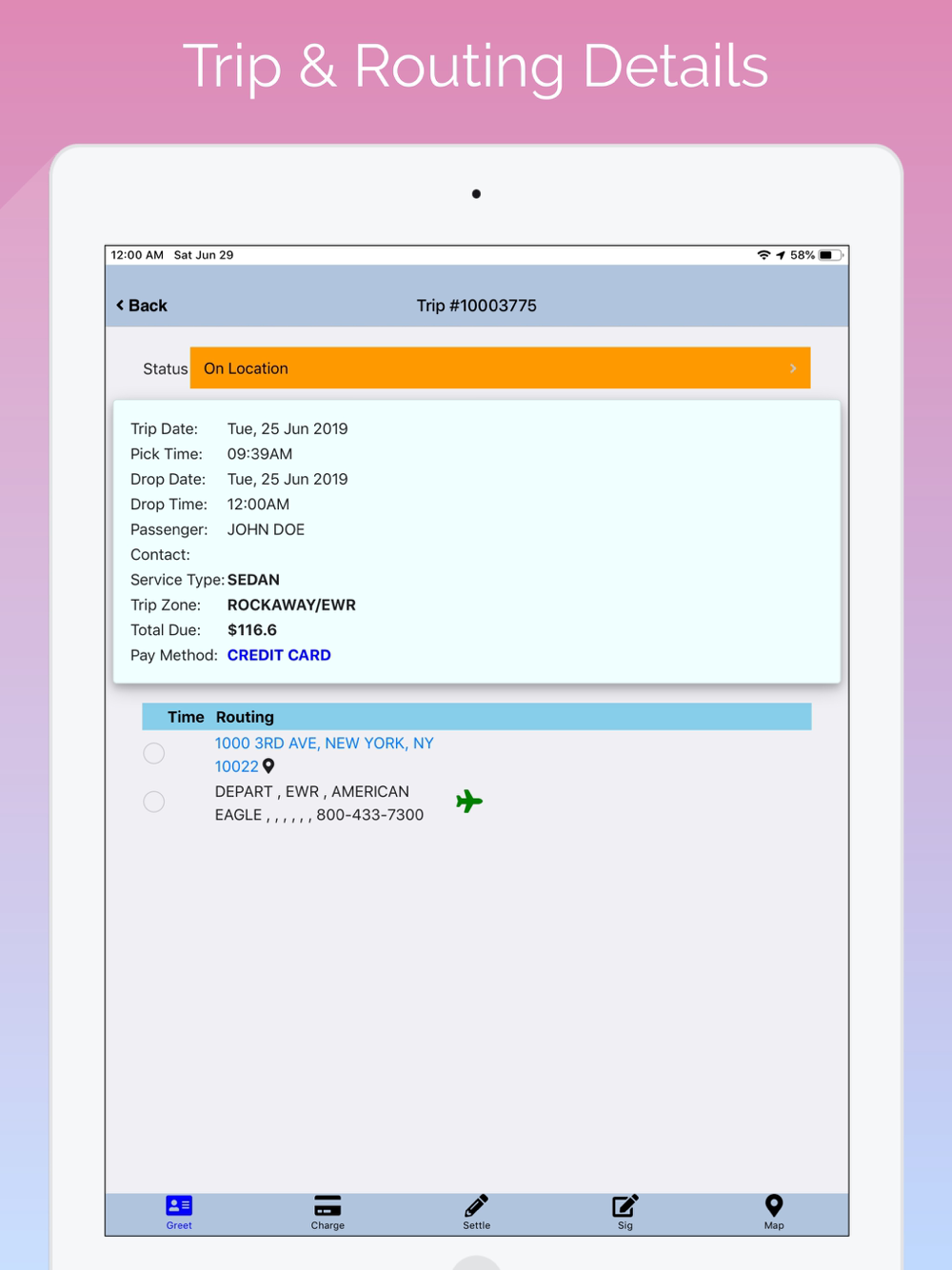This screenshot has height=1270, width=952.
Task: Open the 1000 3RD AVE, NEW YORK address link
Action: click(x=324, y=754)
